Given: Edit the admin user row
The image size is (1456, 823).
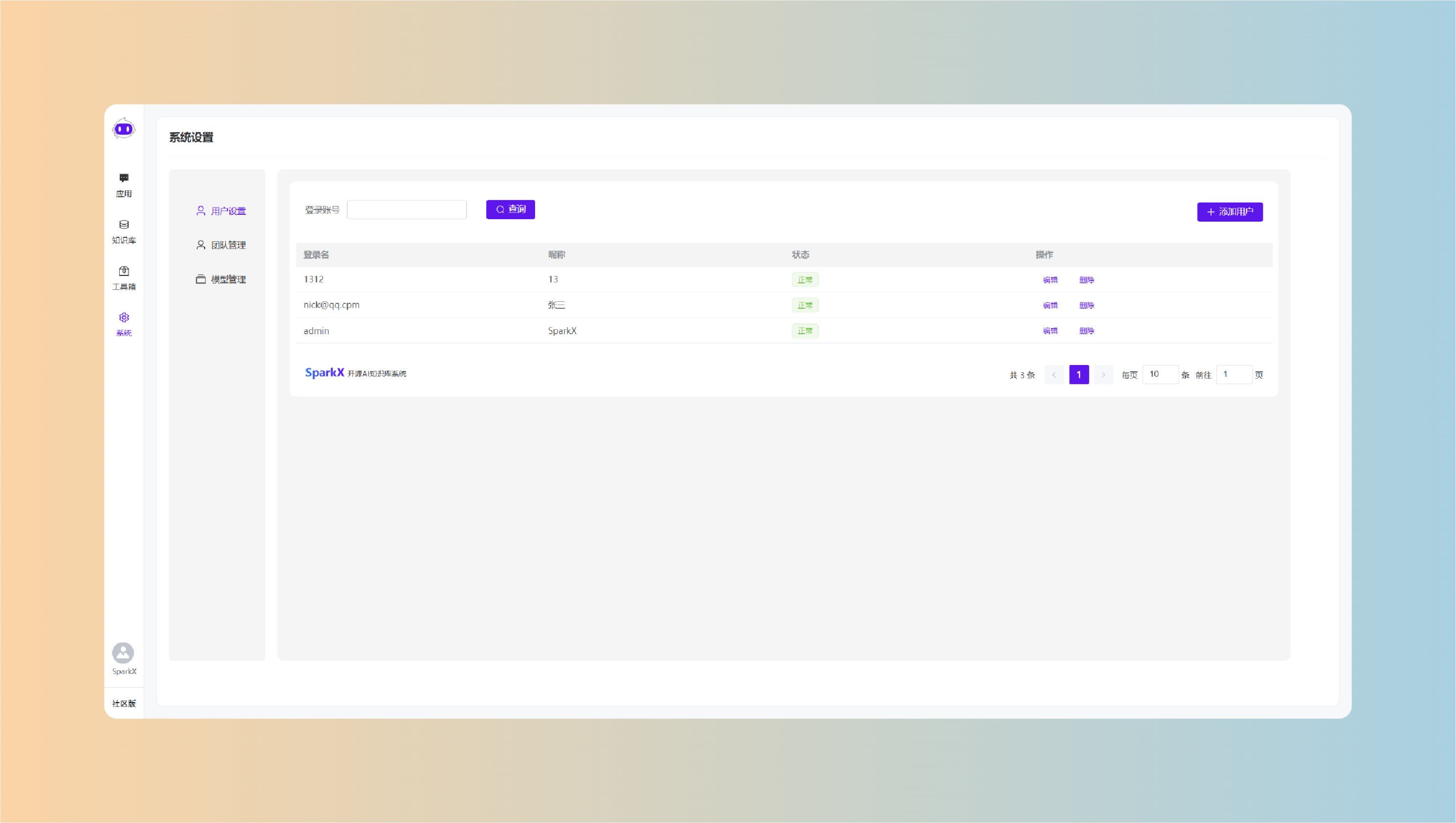Looking at the screenshot, I should point(1050,331).
